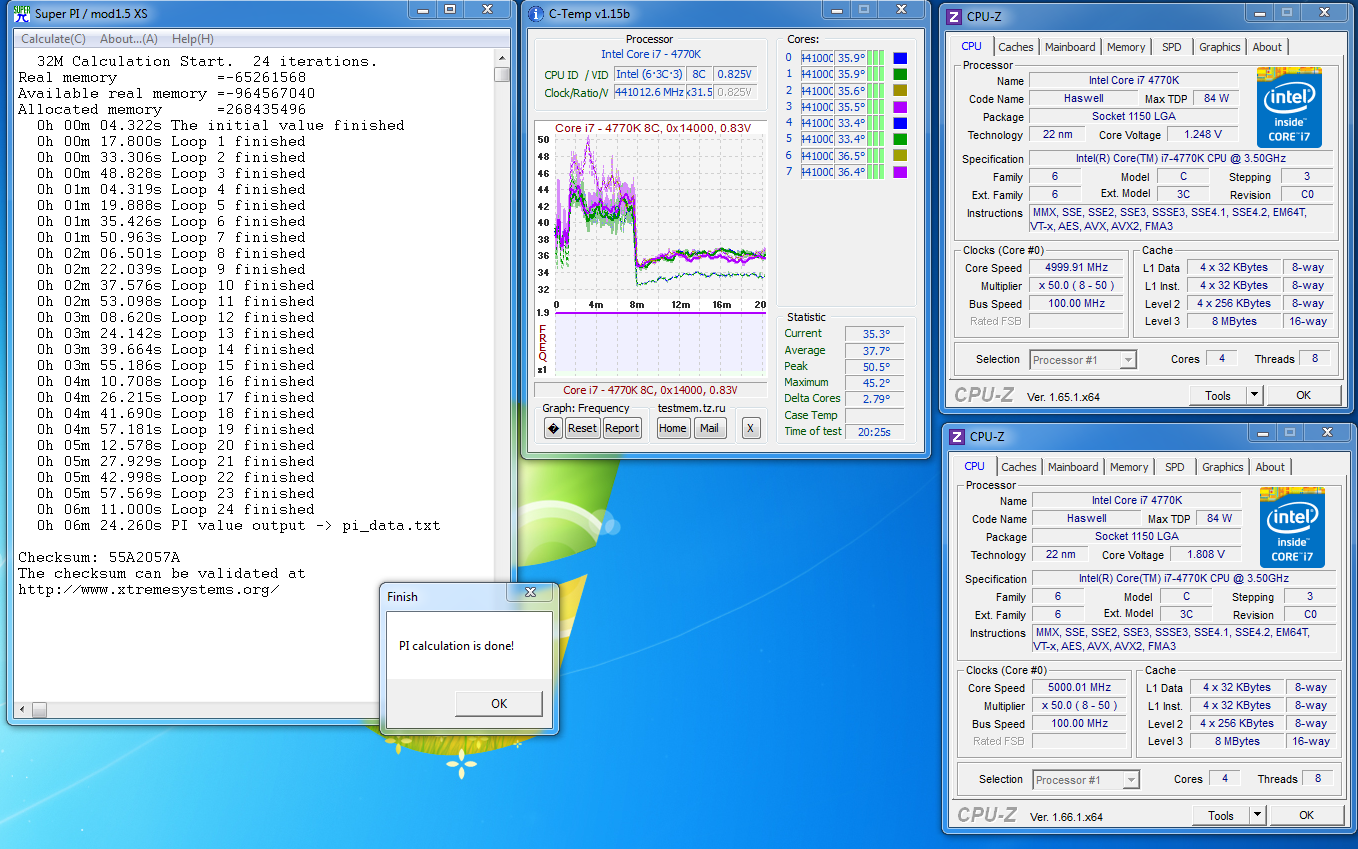Viewport: 1358px width, 849px height.
Task: Select the CPU tab in CPU-Z 1.66.1
Action: pos(974,466)
